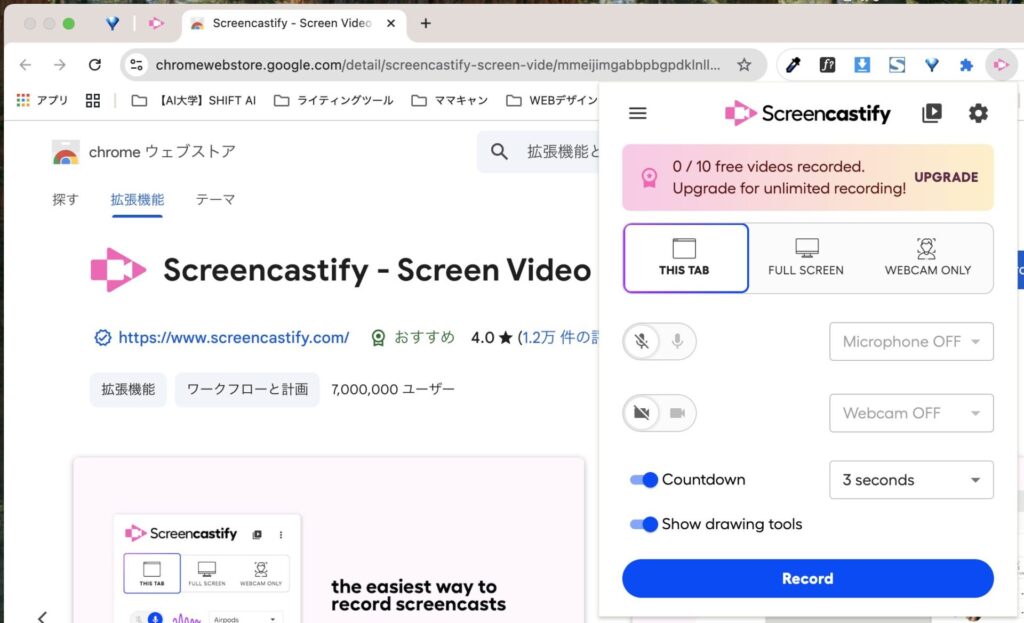Select the WEBCAM ONLY recording mode
This screenshot has width=1024, height=623.
[927, 258]
